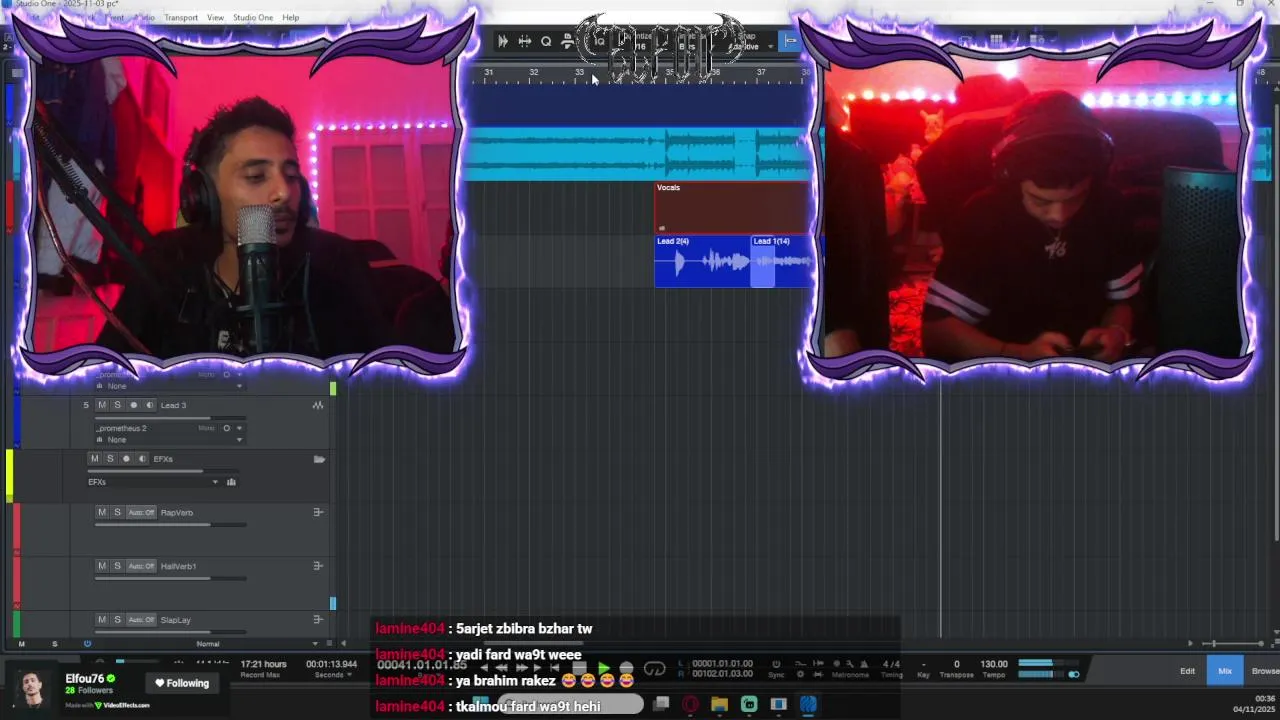
Task: Select the Vocals clip in arrangement
Action: [x=733, y=207]
